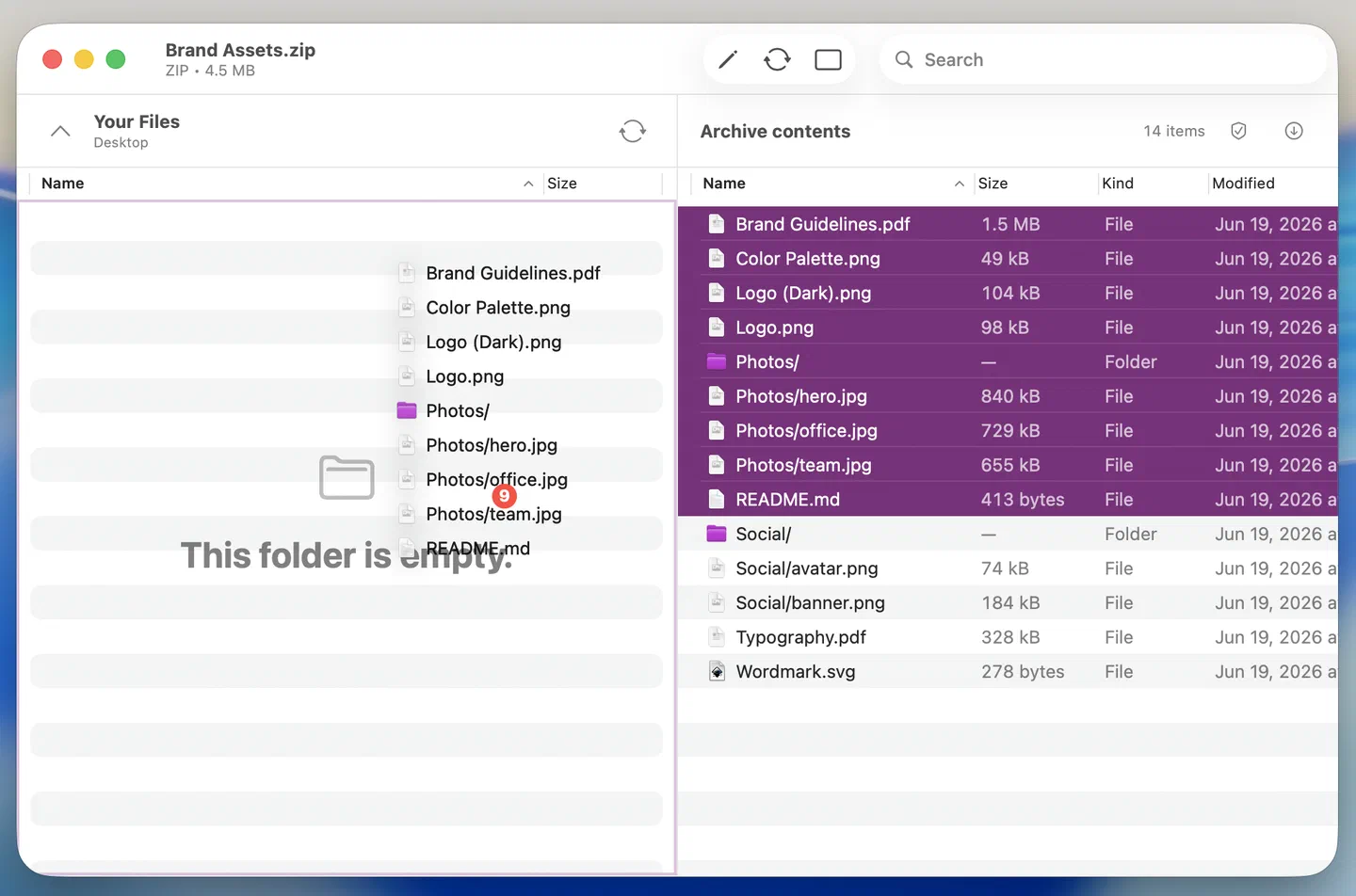Image resolution: width=1356 pixels, height=896 pixels.
Task: Click the sort arrow in Your Files Name header
Action: 528,184
